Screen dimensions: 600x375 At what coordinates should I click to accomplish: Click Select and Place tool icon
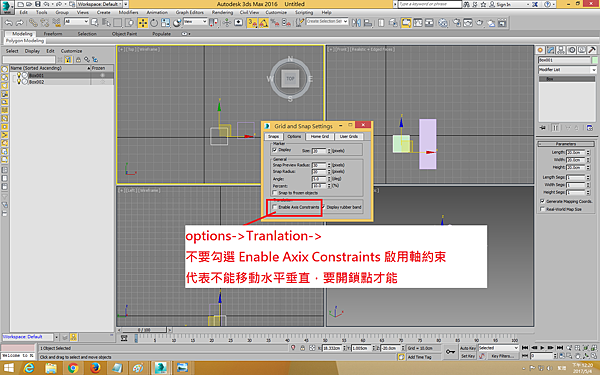point(177,23)
